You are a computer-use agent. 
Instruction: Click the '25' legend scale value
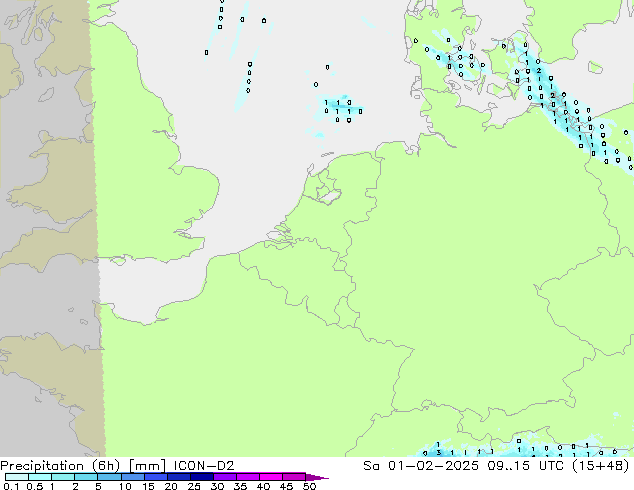point(194,486)
